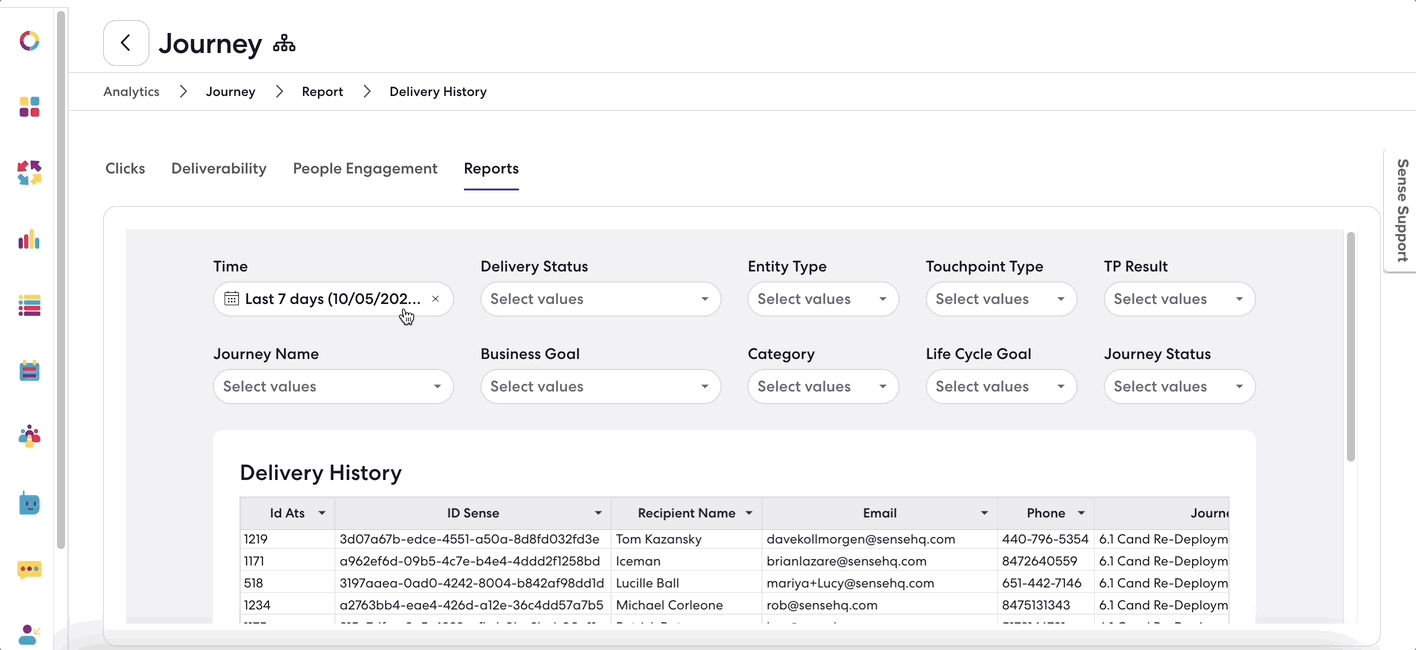This screenshot has height=650, width=1416.
Task: Select the Lucille Ball recipient cell
Action: pos(686,583)
